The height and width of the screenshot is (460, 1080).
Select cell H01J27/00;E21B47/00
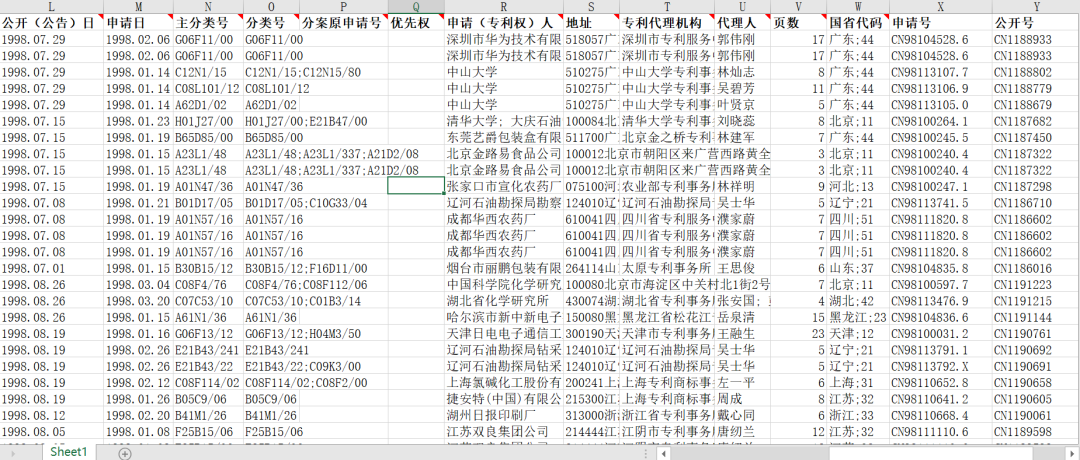[306, 121]
